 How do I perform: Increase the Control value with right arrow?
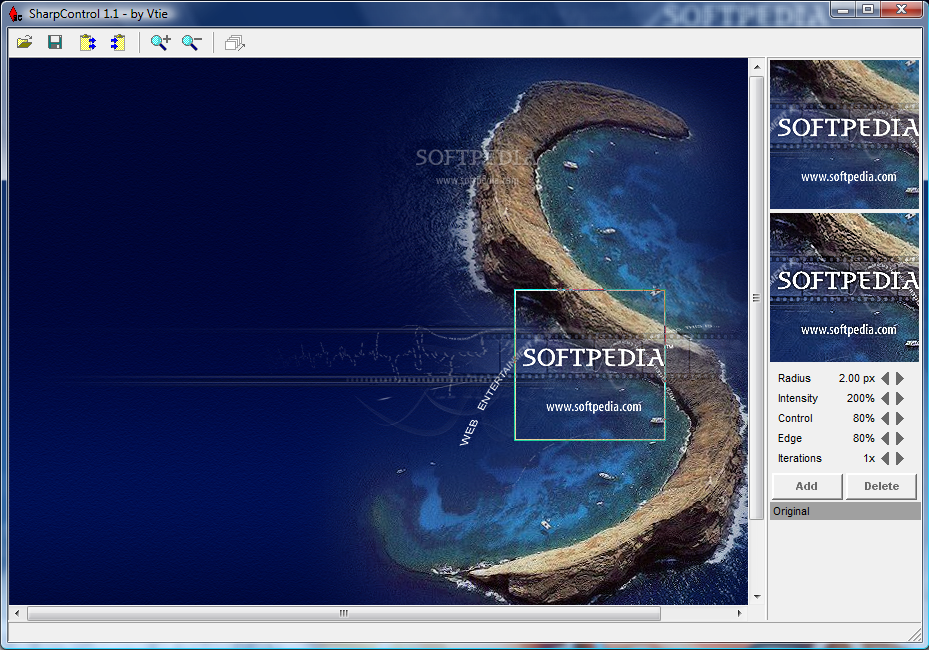coord(900,418)
